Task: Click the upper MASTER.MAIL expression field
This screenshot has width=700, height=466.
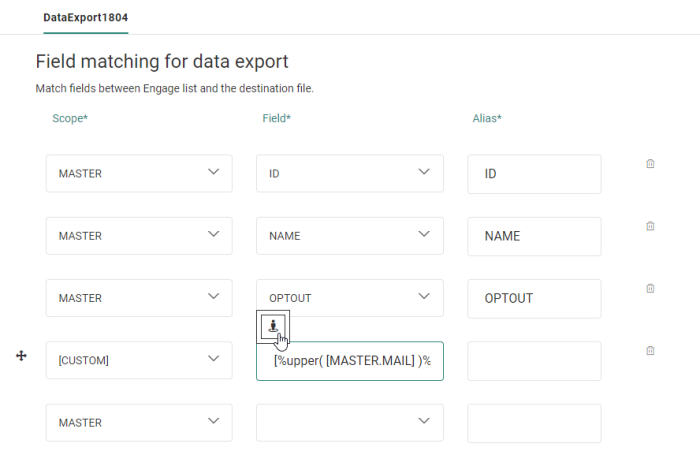Action: (349, 361)
